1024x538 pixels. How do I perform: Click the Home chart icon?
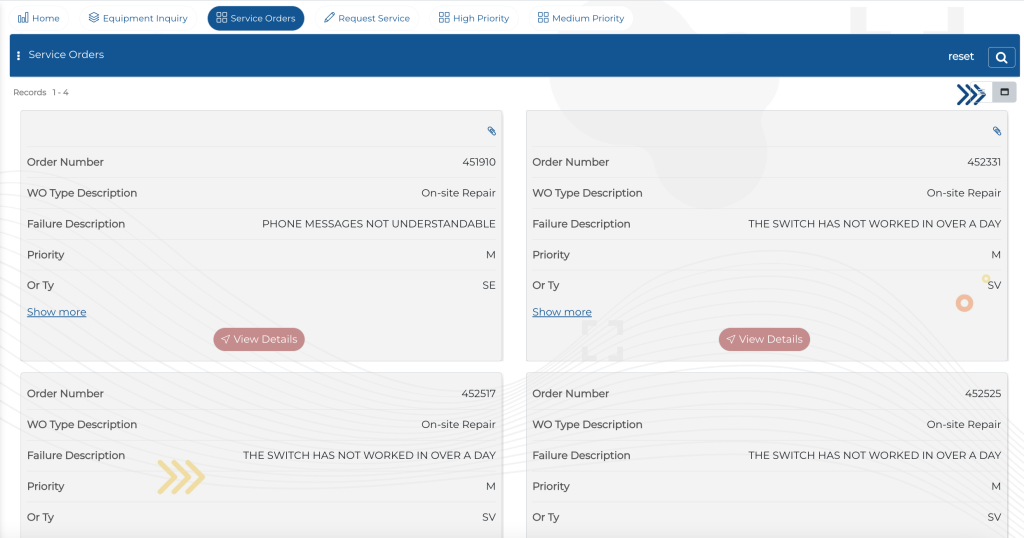click(x=23, y=18)
